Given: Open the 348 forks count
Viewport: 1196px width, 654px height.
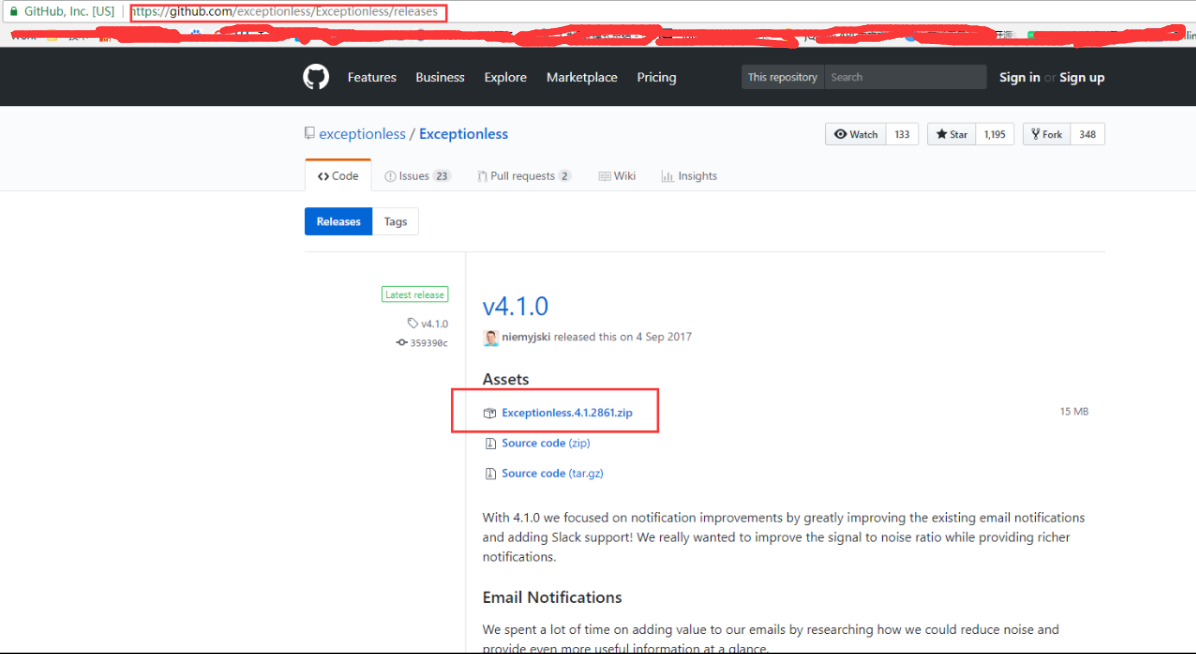Looking at the screenshot, I should (1088, 134).
